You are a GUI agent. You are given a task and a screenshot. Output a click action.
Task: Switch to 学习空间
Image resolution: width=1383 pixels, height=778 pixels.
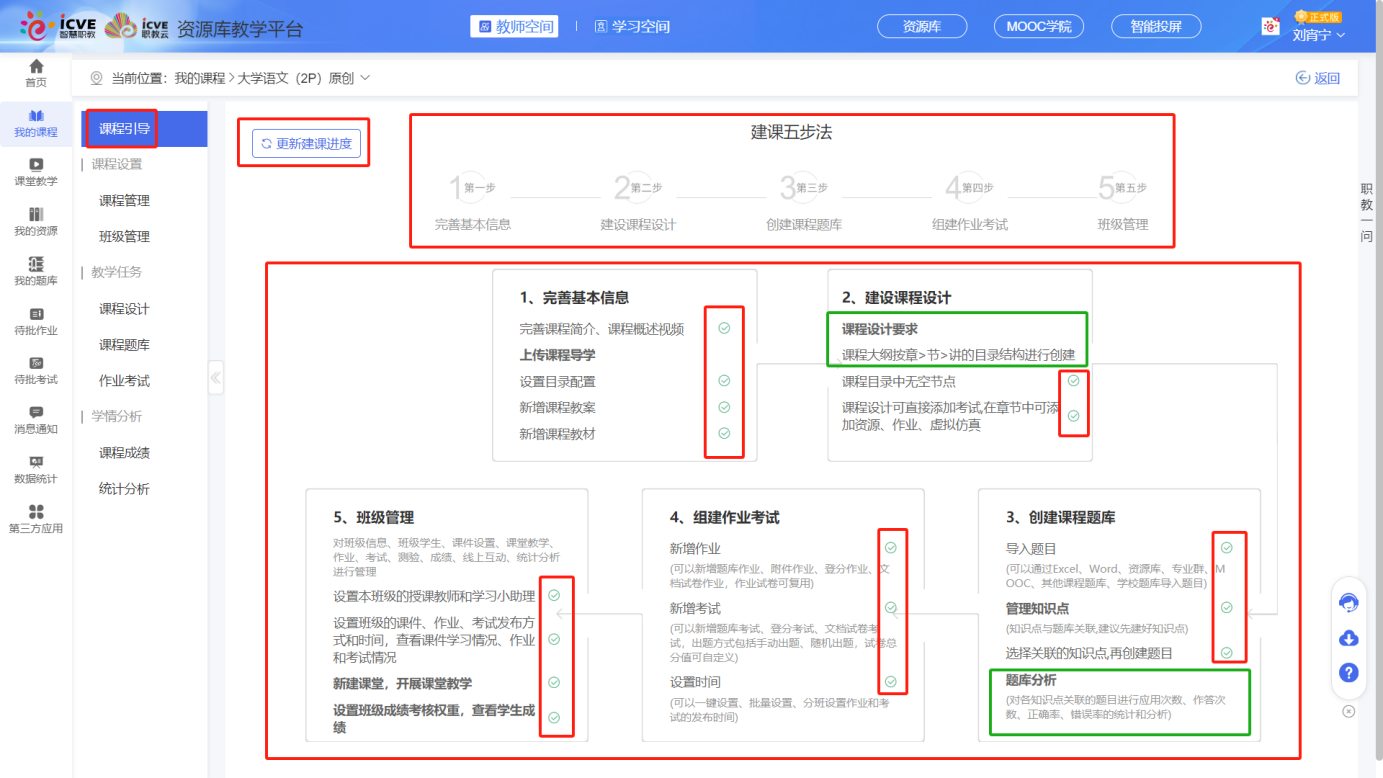coord(630,25)
